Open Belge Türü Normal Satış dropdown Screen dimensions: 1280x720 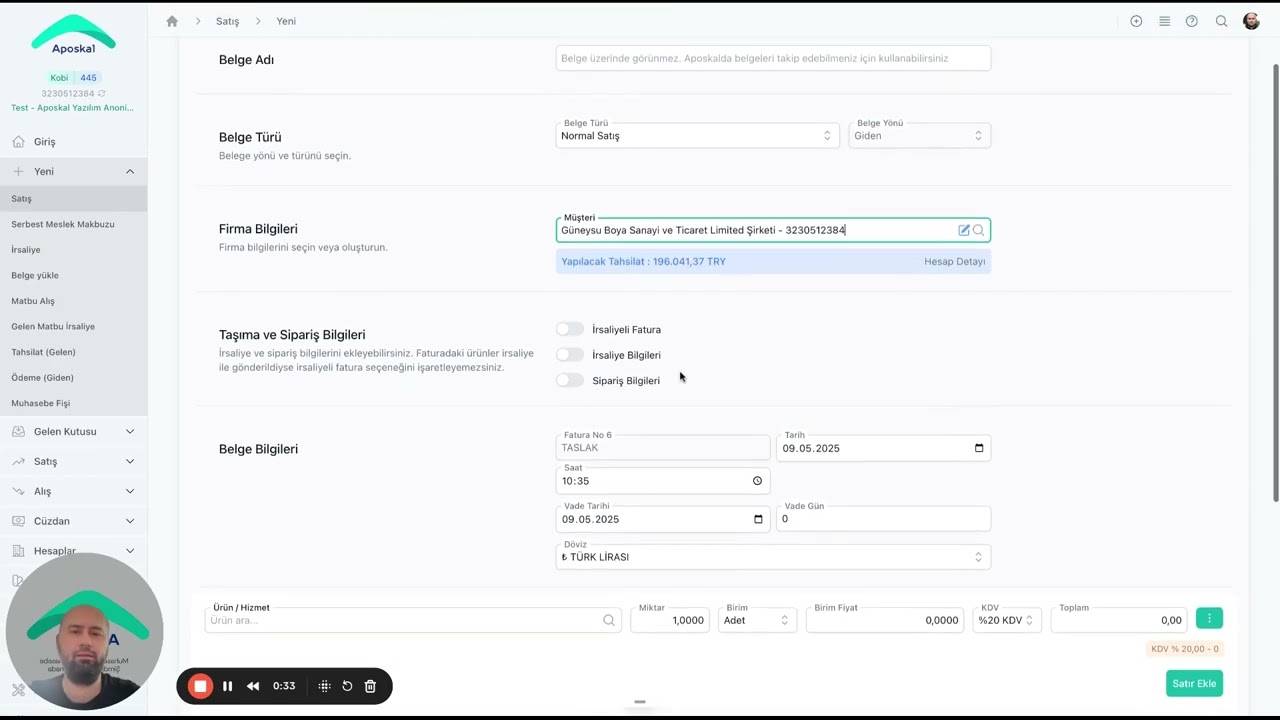(x=697, y=136)
